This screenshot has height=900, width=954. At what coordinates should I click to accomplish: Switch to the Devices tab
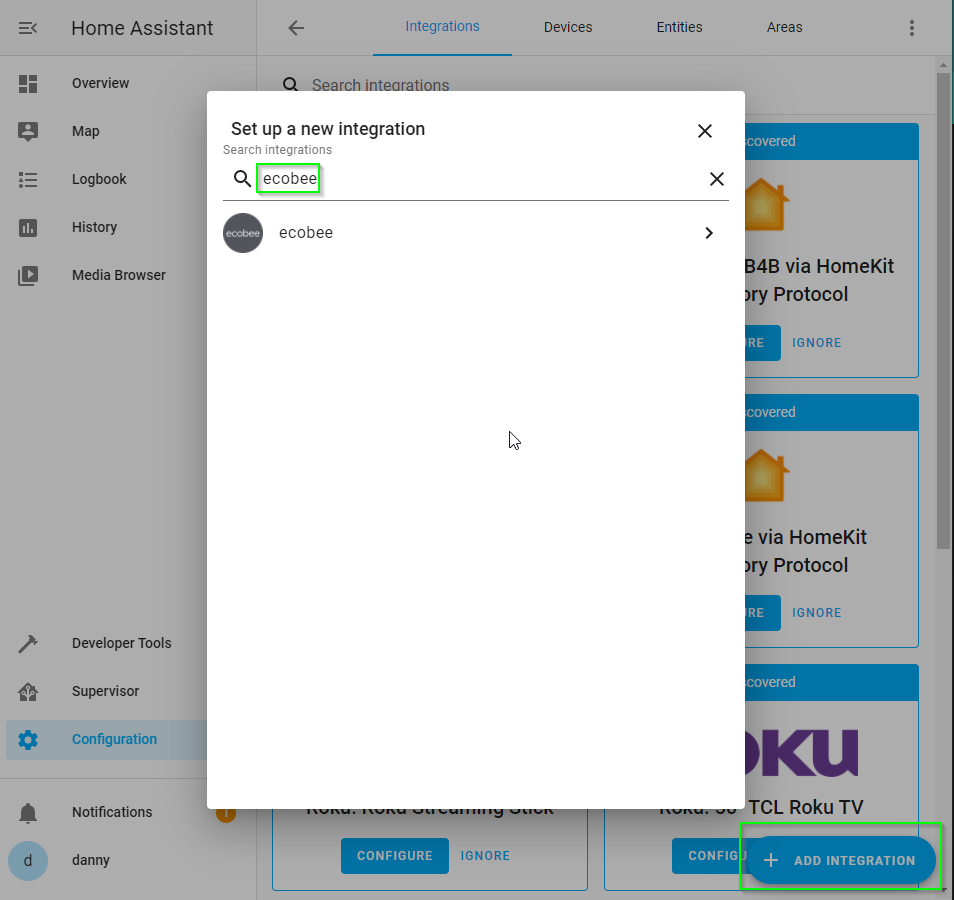click(x=568, y=27)
